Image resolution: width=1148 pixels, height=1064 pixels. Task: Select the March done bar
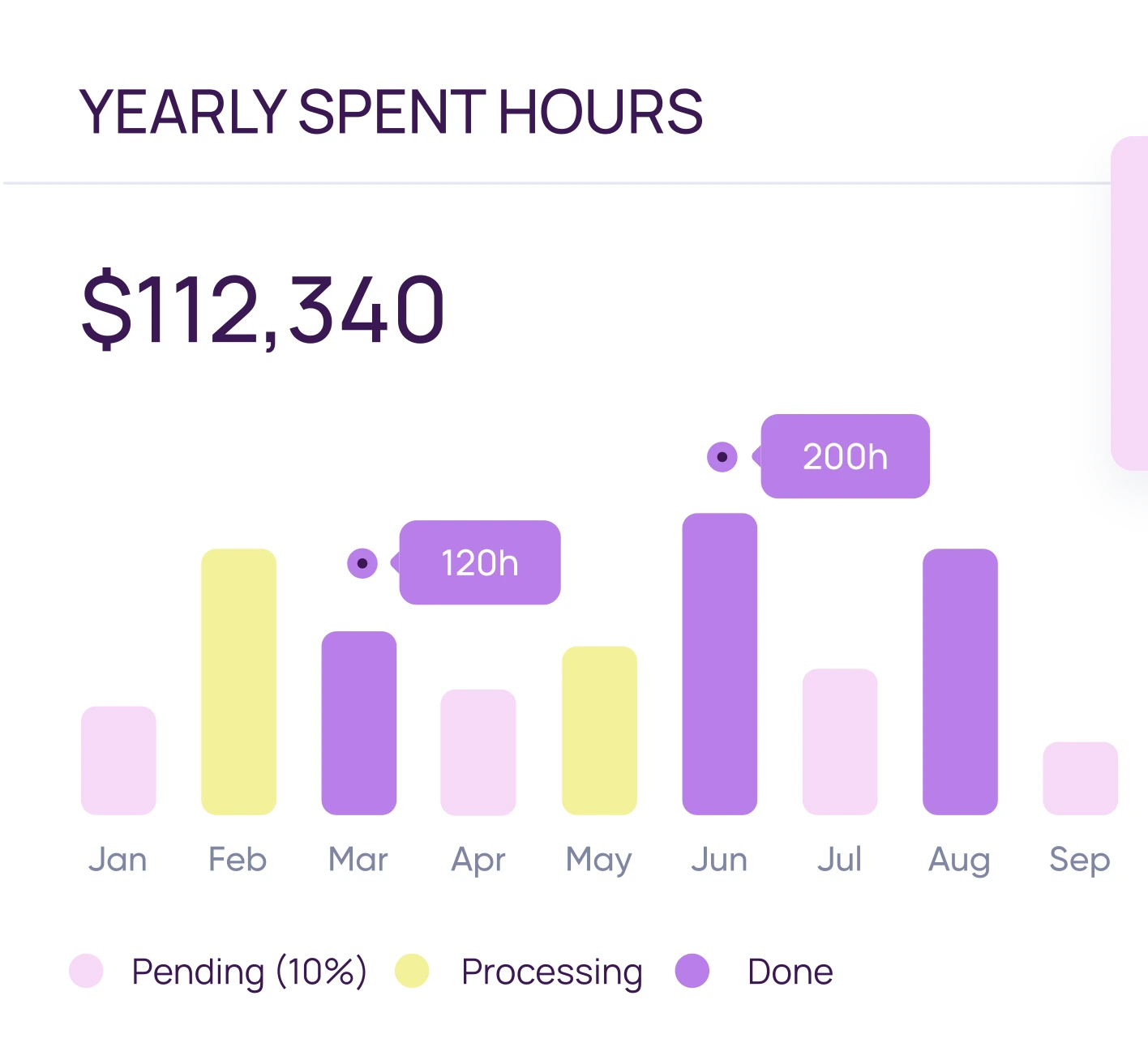click(359, 723)
